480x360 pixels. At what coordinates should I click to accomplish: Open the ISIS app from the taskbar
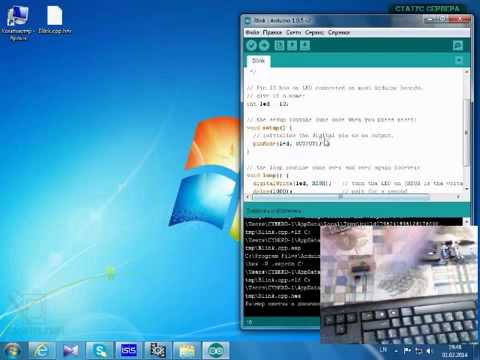128,350
